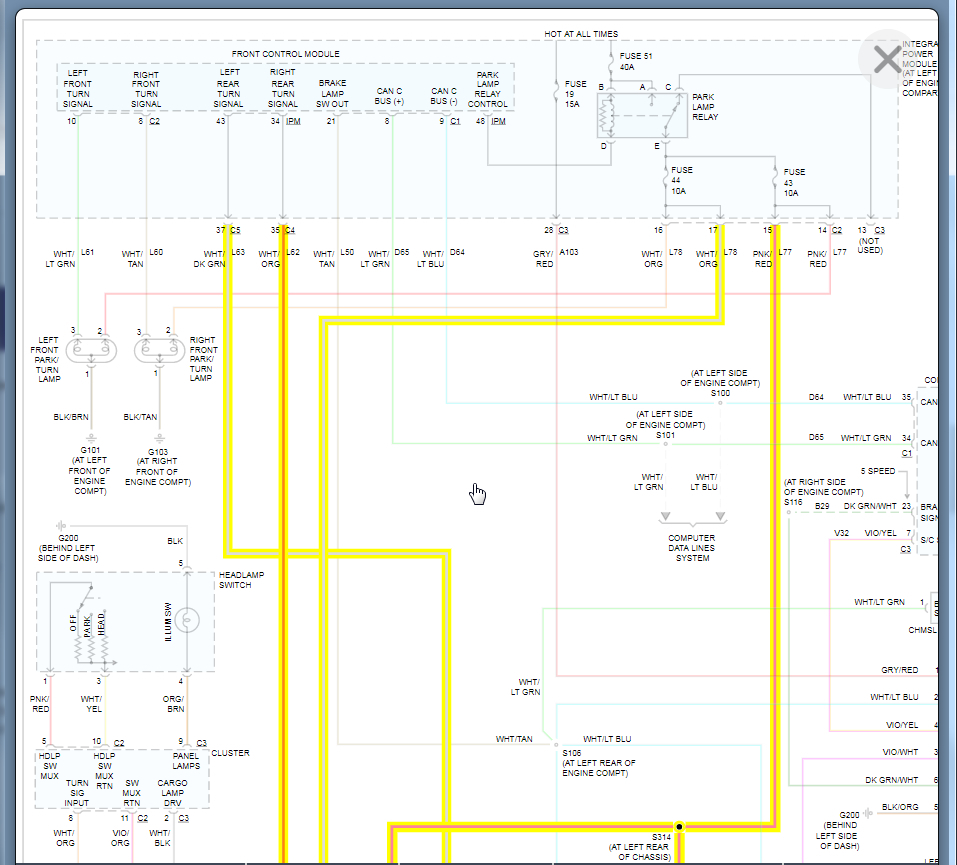Image resolution: width=957 pixels, height=865 pixels.
Task: Select the V32 circuit label
Action: (x=842, y=533)
